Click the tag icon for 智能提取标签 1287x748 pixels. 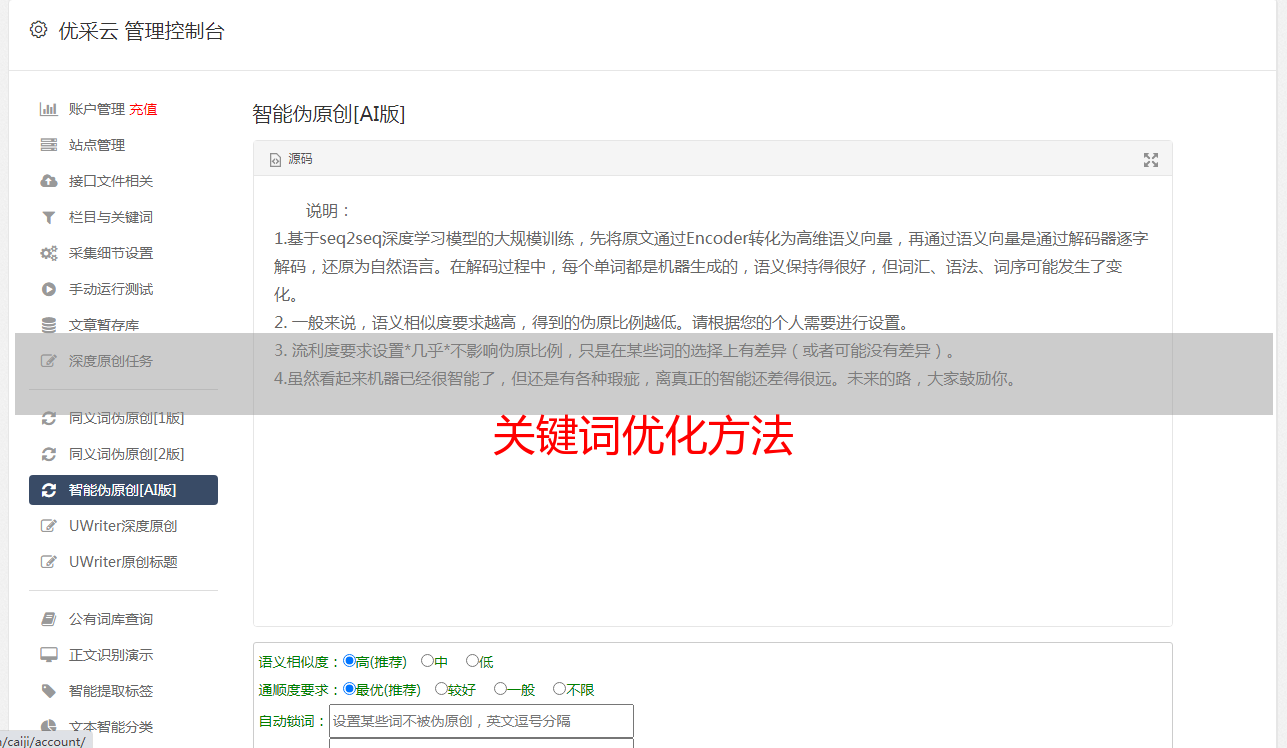click(48, 691)
